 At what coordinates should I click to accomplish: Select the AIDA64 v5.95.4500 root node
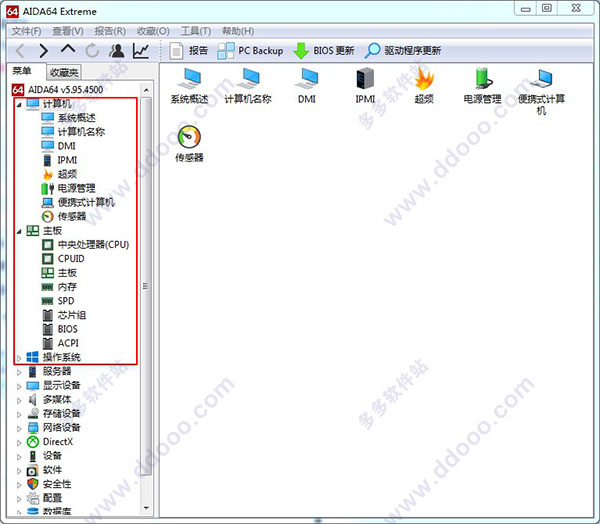[x=57, y=90]
